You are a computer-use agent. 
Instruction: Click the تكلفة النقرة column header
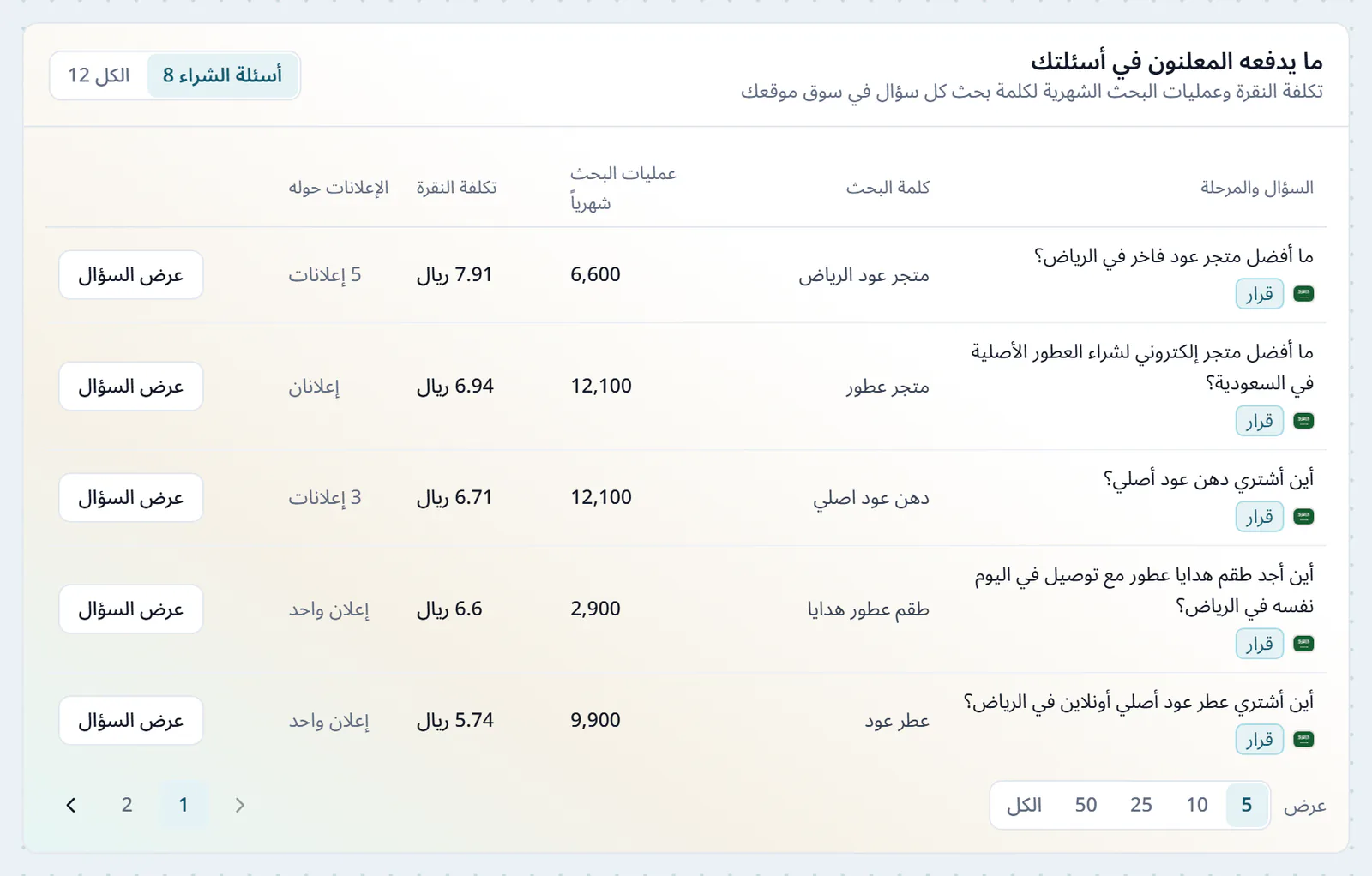[457, 188]
